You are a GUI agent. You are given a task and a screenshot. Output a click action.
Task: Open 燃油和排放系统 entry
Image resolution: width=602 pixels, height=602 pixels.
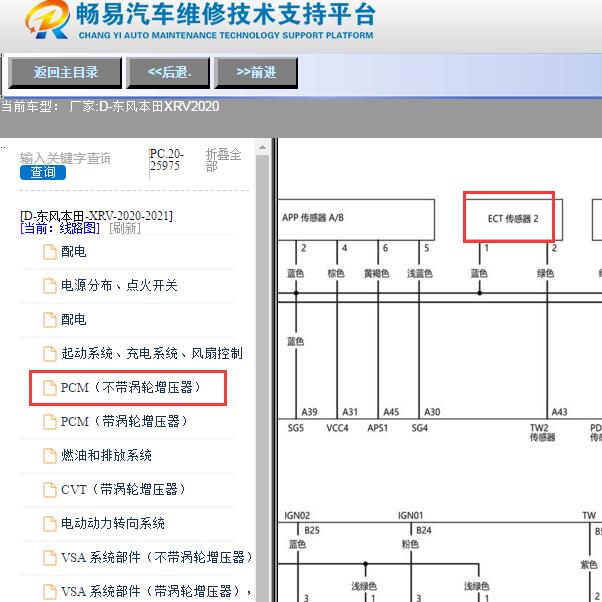tap(106, 456)
